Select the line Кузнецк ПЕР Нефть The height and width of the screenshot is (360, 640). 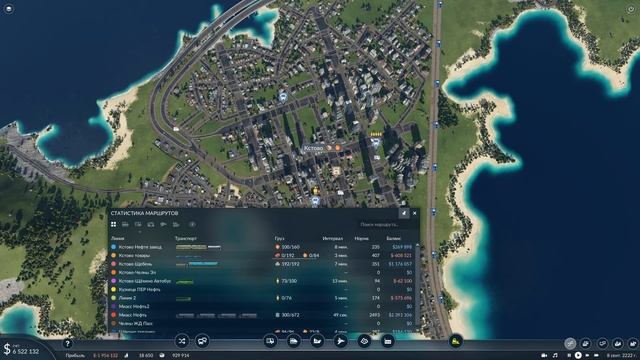(x=140, y=289)
